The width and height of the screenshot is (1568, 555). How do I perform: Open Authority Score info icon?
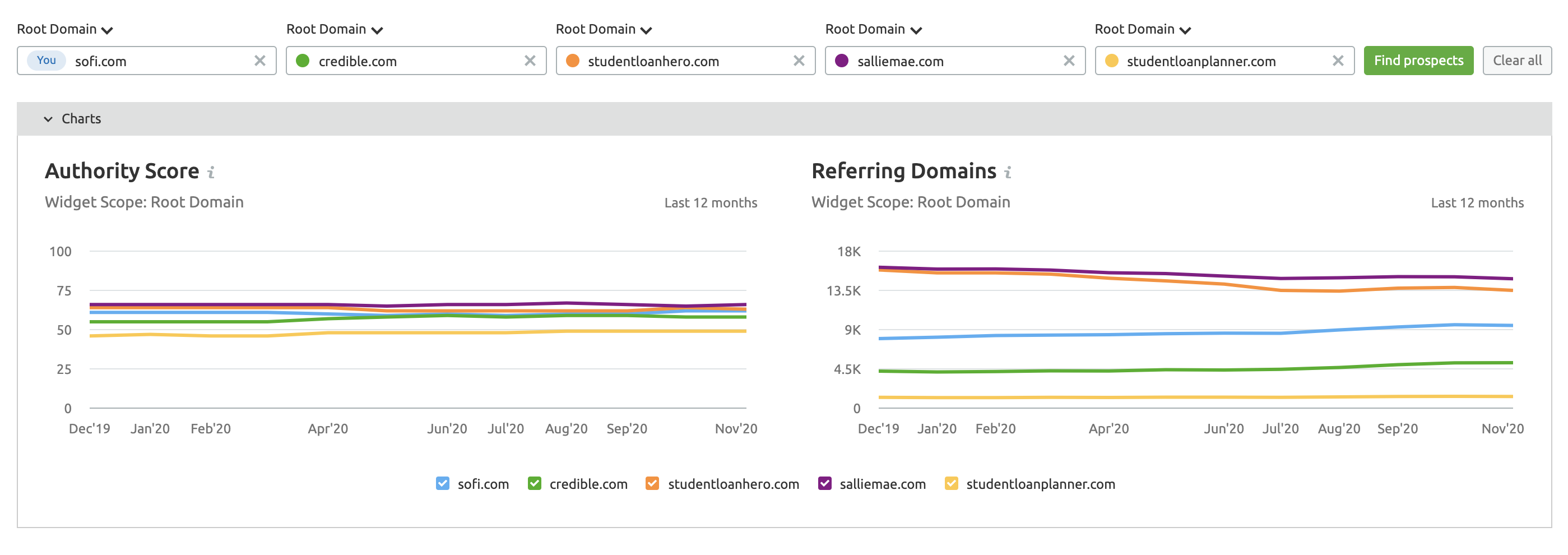click(211, 173)
